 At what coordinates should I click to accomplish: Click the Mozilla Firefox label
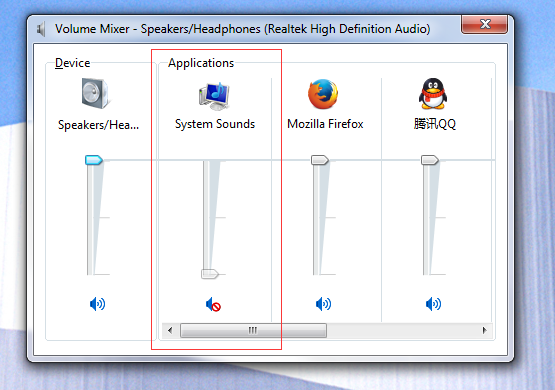325,124
